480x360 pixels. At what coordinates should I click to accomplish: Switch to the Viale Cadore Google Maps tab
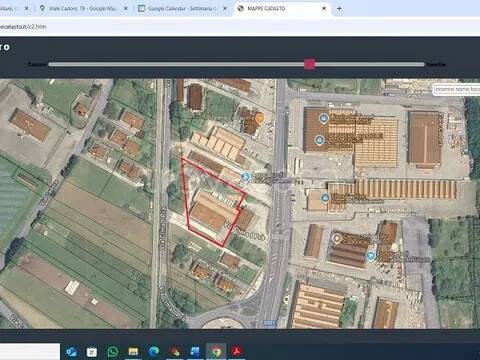(81, 9)
